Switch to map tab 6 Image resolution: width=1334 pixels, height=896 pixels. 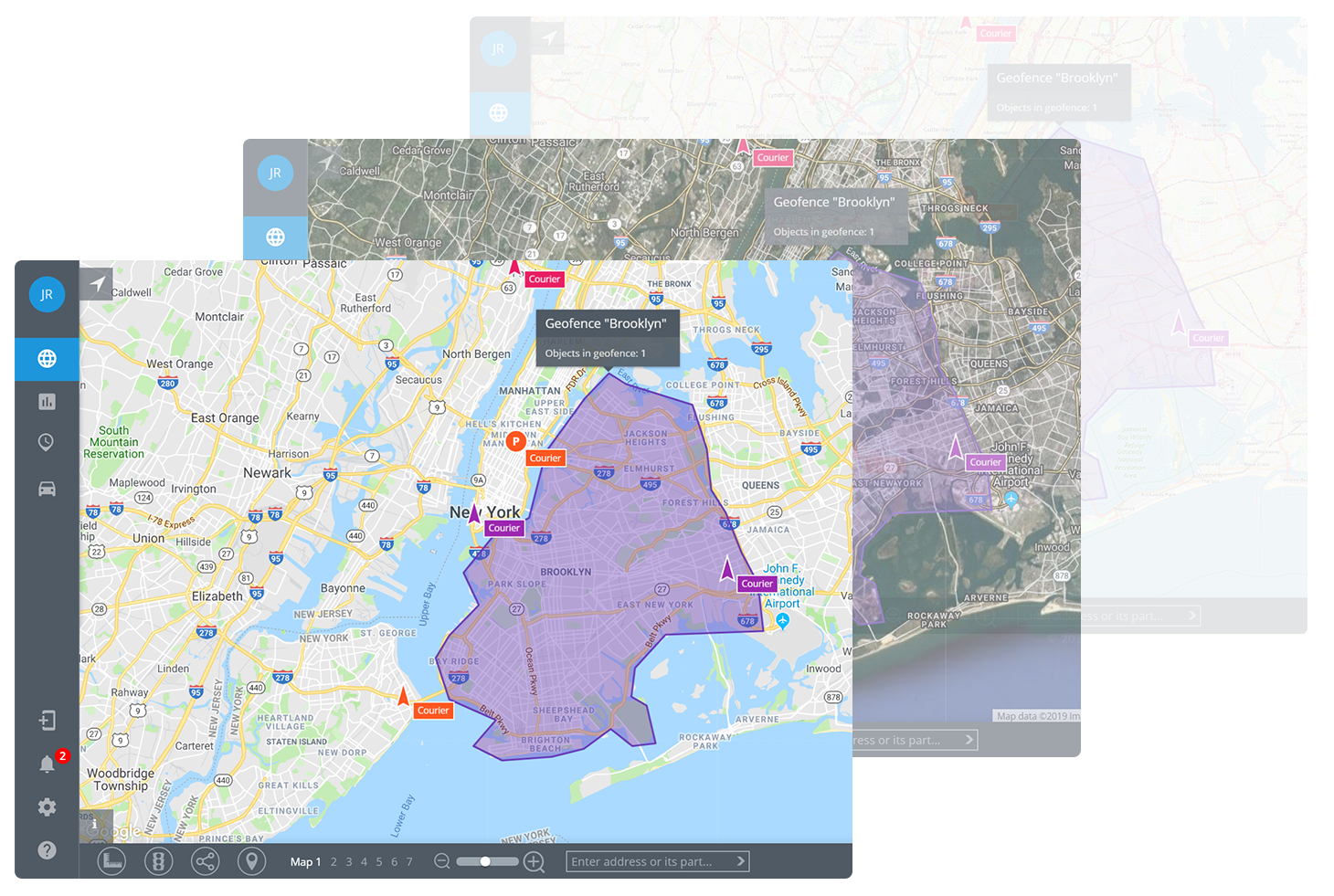coord(395,862)
